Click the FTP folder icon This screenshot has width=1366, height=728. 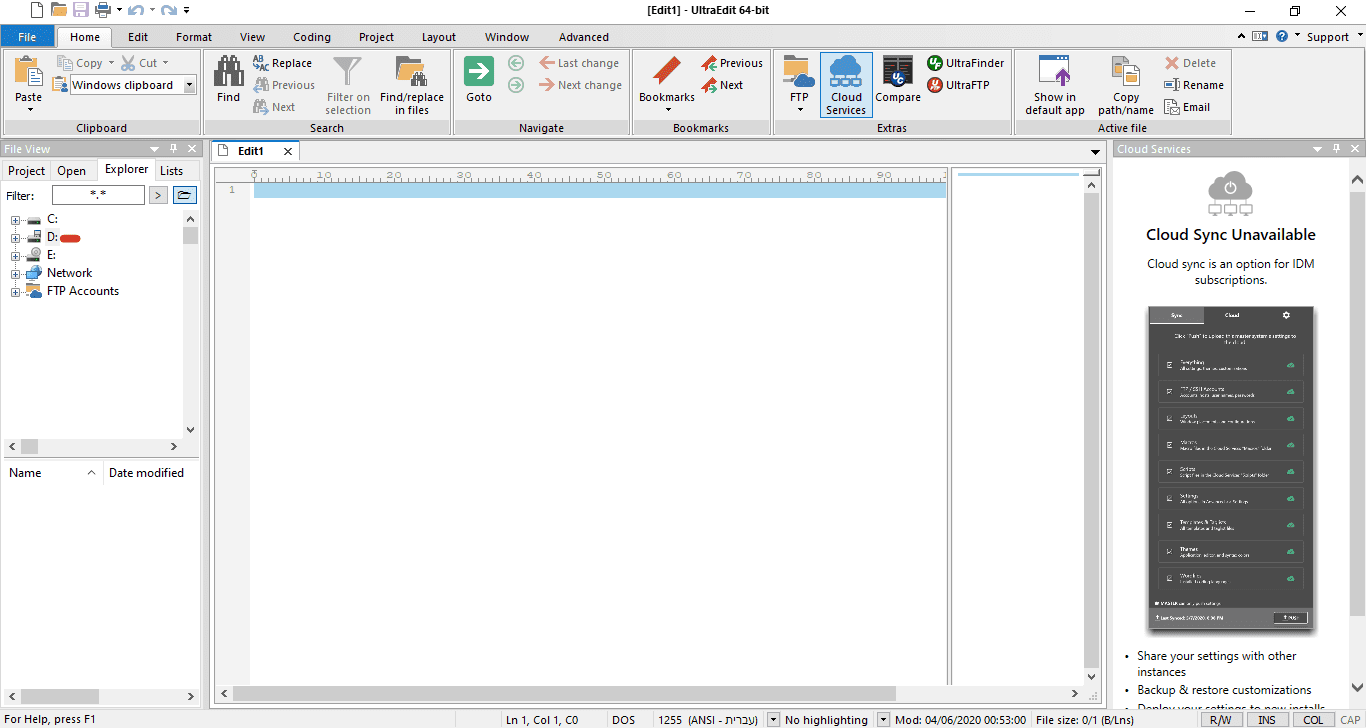tap(799, 71)
